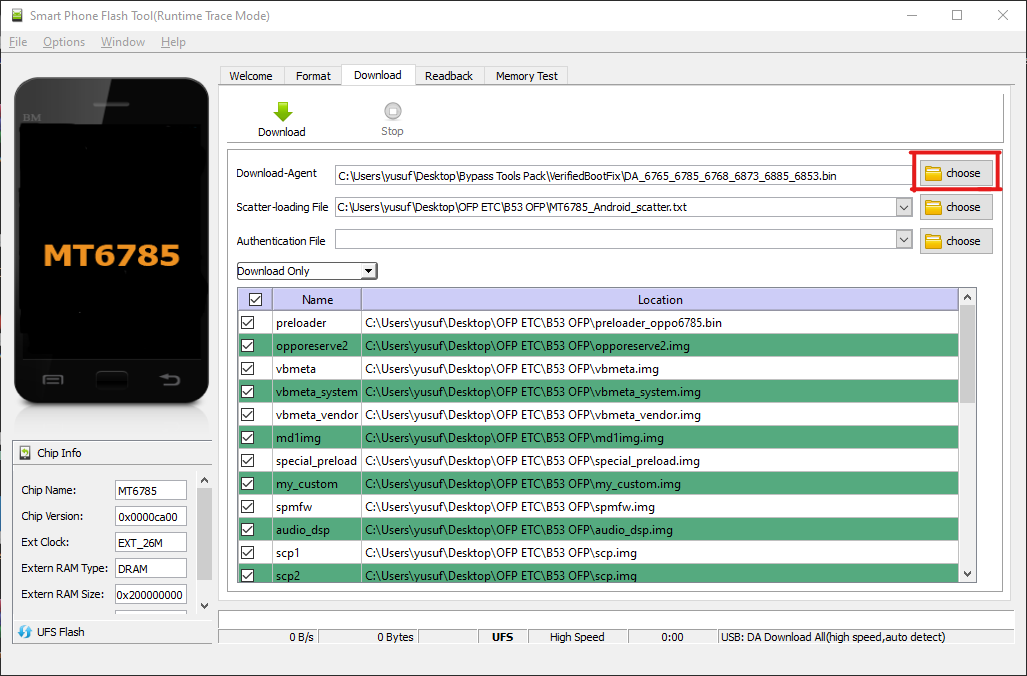Click the Chip Info panel icon
This screenshot has height=676, width=1027.
25,453
